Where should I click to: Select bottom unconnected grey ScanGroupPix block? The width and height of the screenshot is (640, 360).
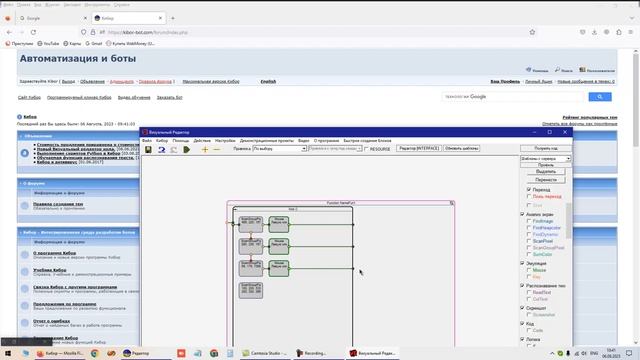(251, 290)
